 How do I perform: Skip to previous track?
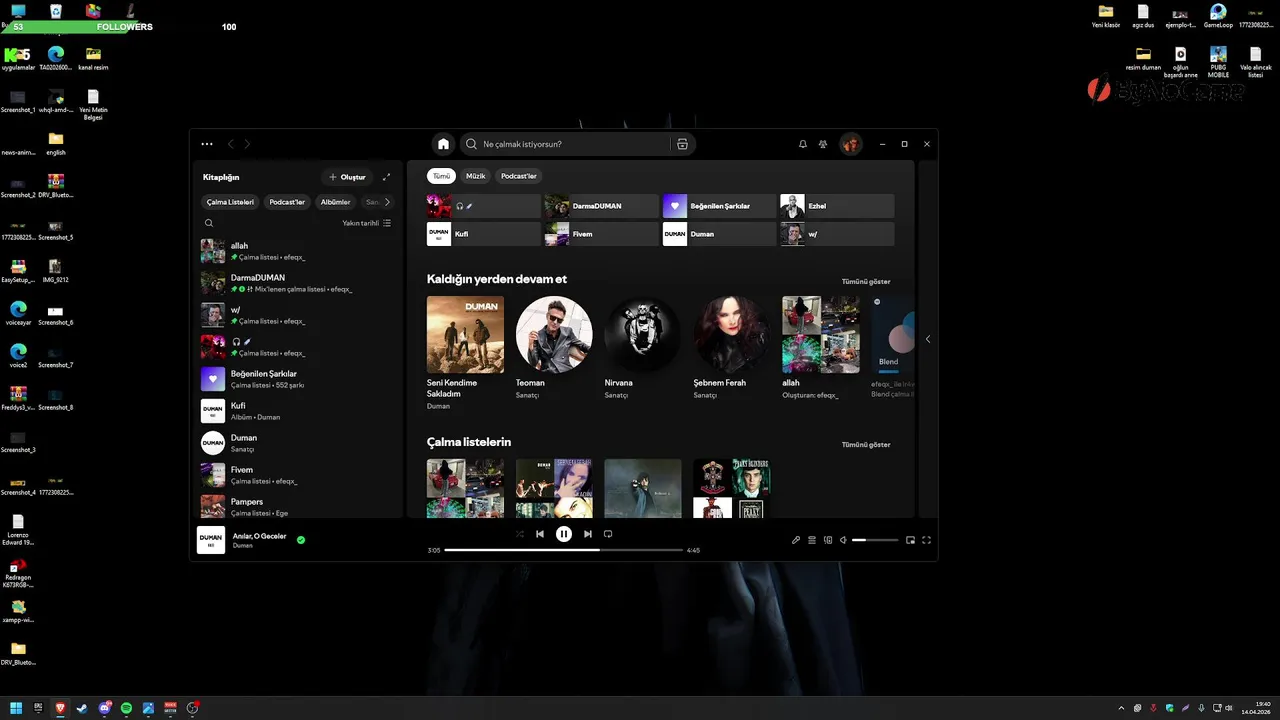[x=540, y=534]
